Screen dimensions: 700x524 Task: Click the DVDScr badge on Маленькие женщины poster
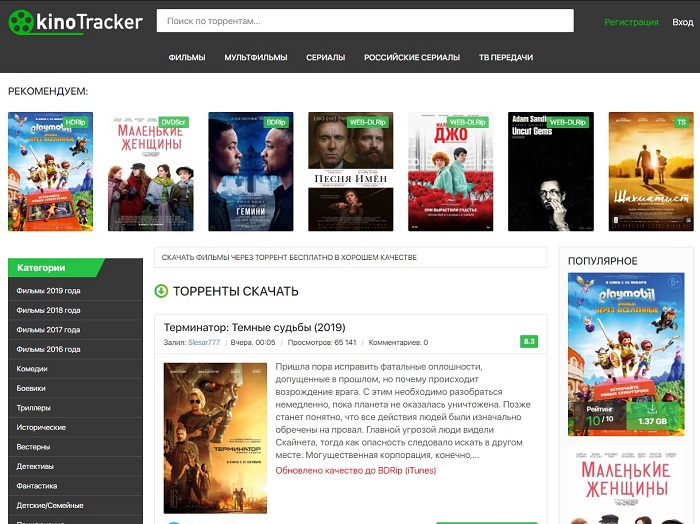pyautogui.click(x=173, y=122)
